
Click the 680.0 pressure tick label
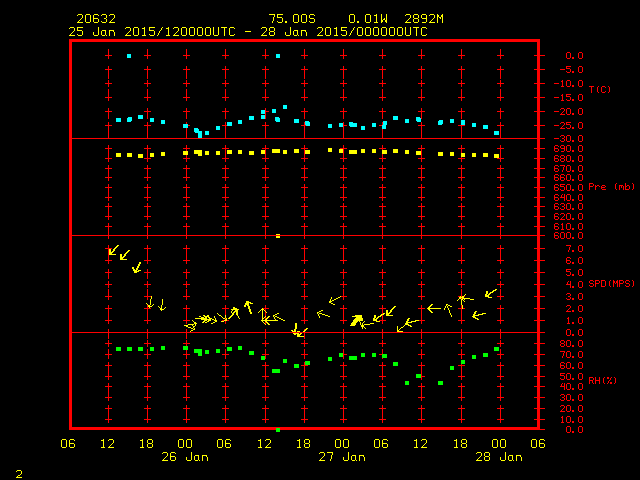pyautogui.click(x=569, y=158)
